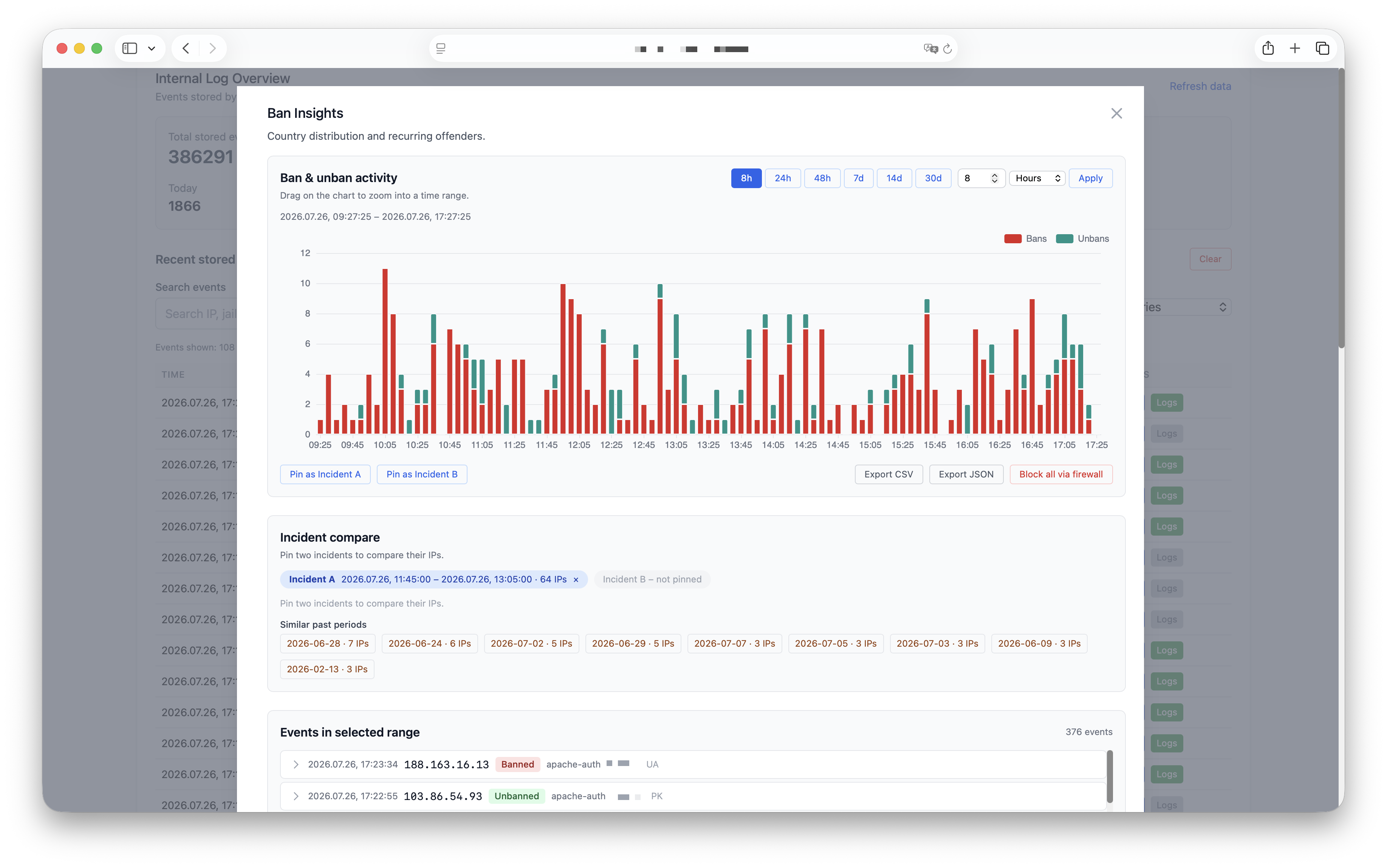Image resolution: width=1387 pixels, height=868 pixels.
Task: Click the page vertical scrollbar
Action: [1341, 208]
